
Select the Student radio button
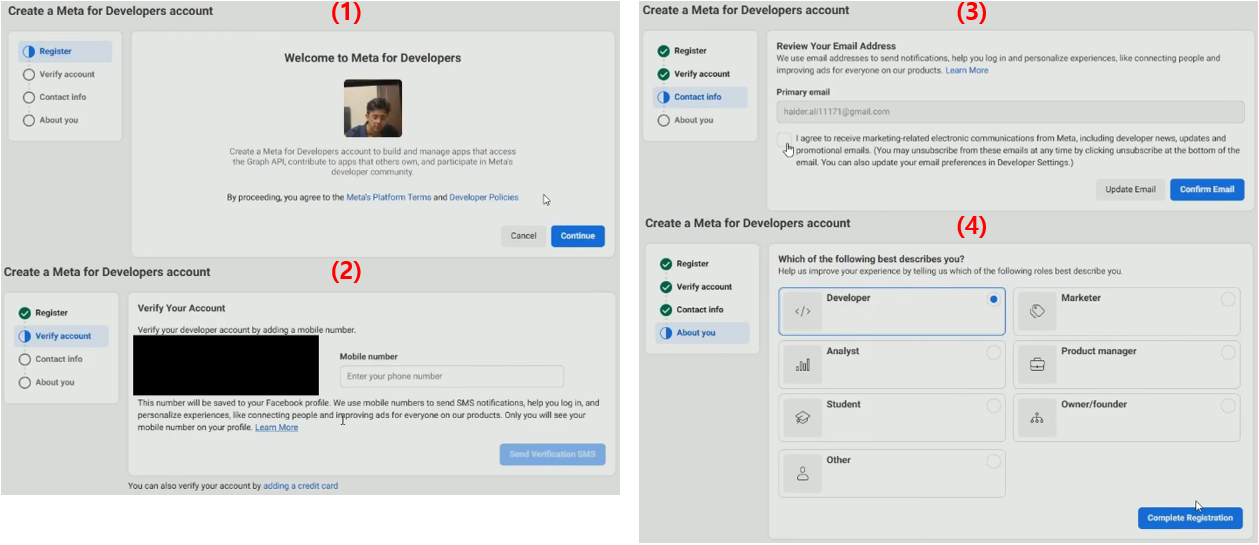pos(993,405)
